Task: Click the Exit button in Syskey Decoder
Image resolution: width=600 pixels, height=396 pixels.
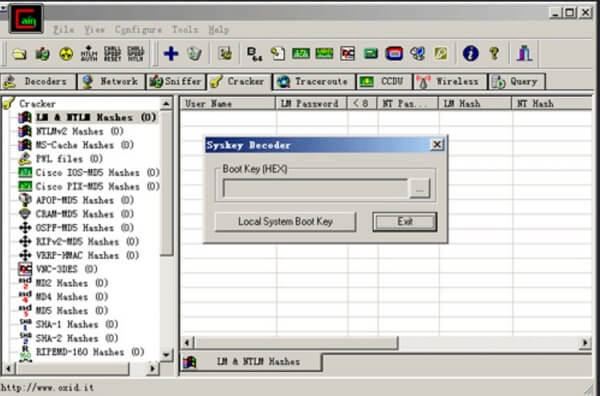Action: click(405, 222)
